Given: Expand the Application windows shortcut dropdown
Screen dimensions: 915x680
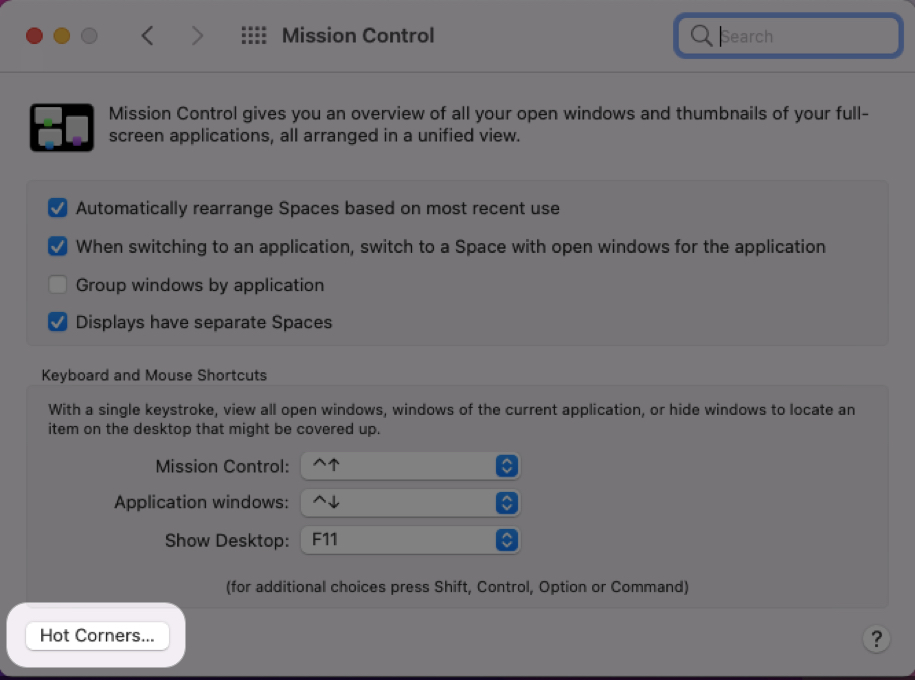Looking at the screenshot, I should 408,503.
